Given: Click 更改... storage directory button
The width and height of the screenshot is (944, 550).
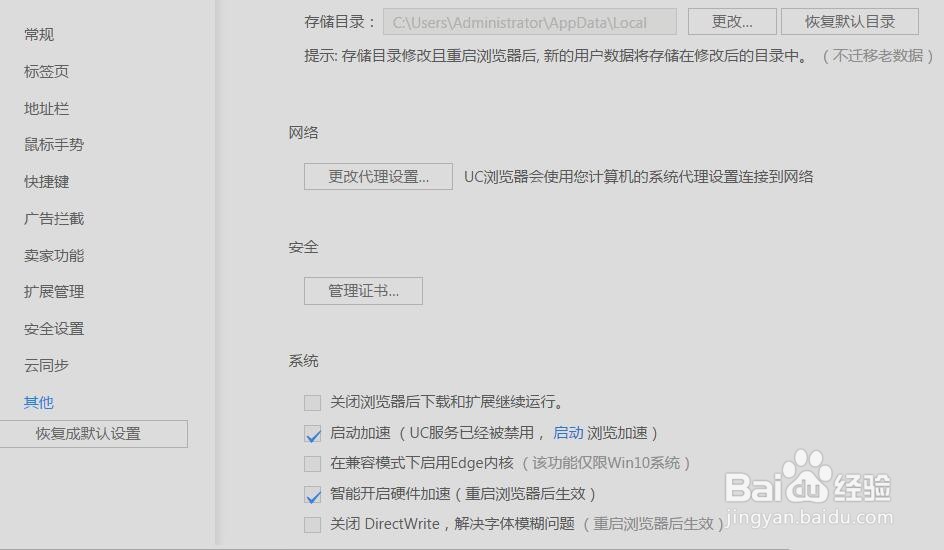Looking at the screenshot, I should tap(732, 22).
